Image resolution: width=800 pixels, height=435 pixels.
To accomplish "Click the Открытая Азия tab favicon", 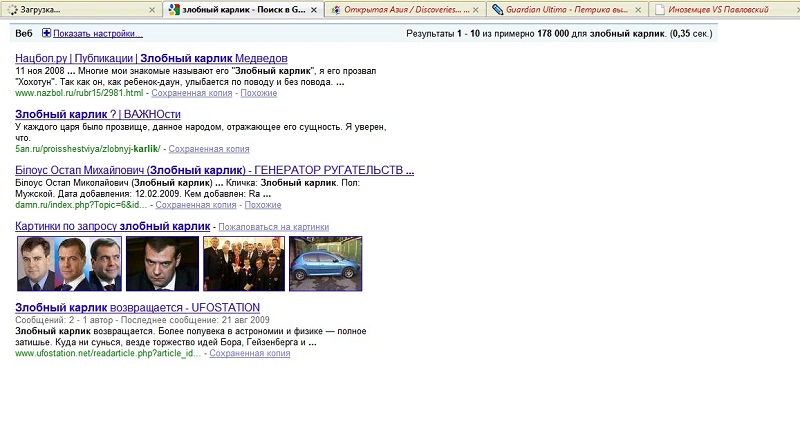I will click(x=336, y=10).
